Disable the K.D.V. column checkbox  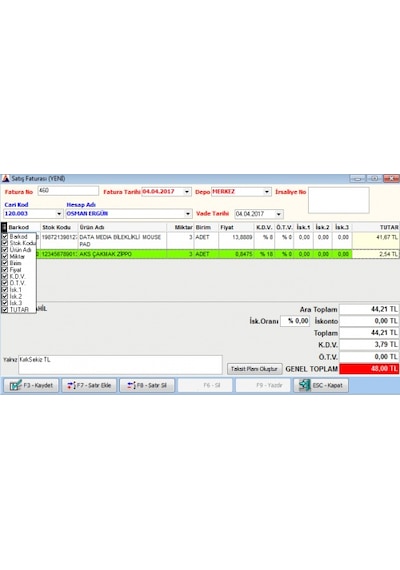(5, 276)
